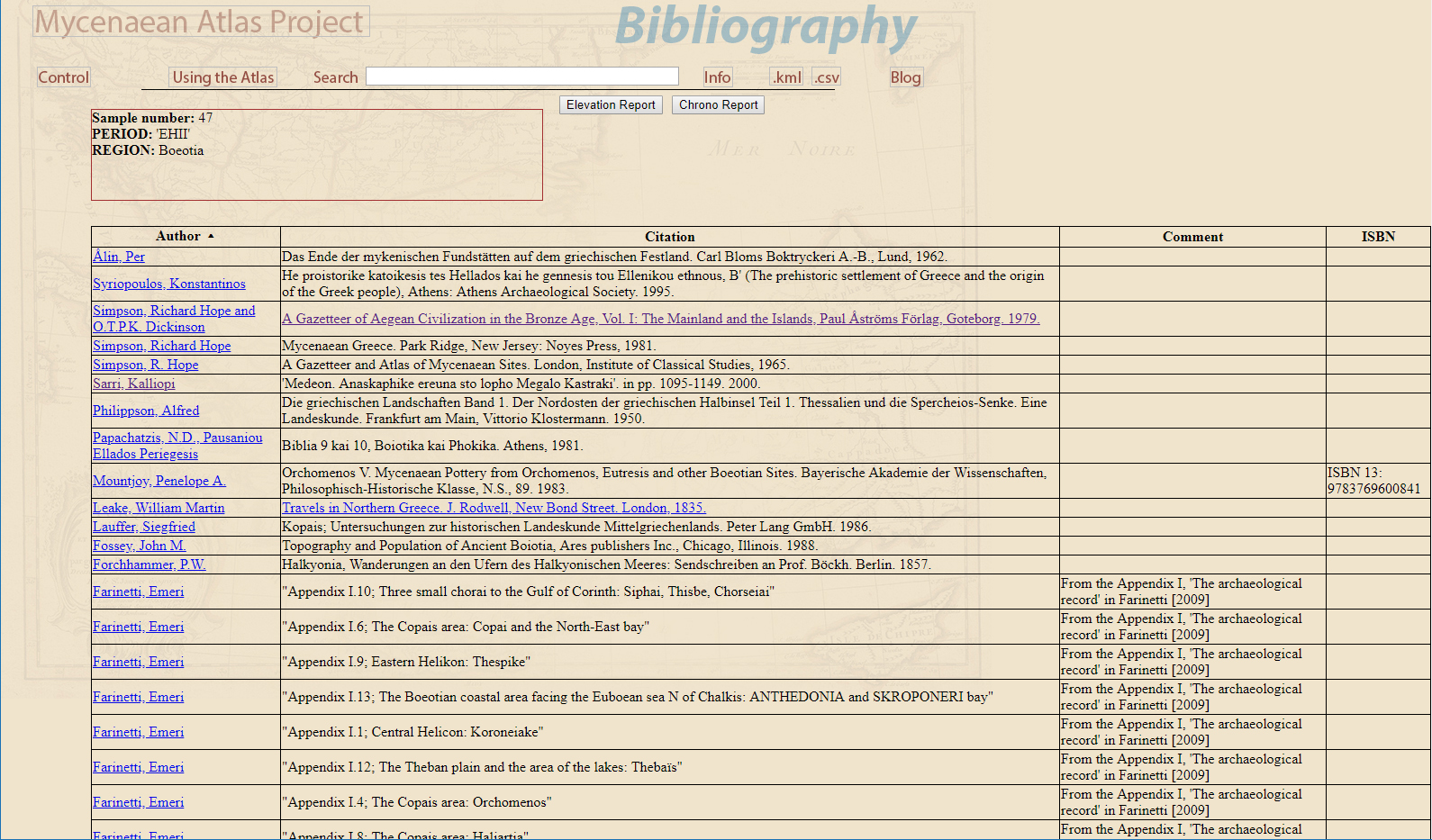The height and width of the screenshot is (840, 1432).
Task: Click inside the Search text field
Action: pyautogui.click(x=521, y=77)
